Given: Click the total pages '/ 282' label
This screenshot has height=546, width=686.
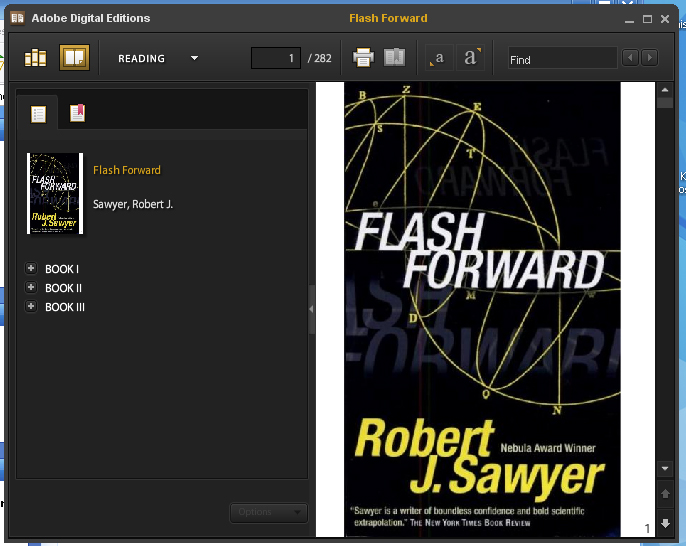Looking at the screenshot, I should click(319, 58).
